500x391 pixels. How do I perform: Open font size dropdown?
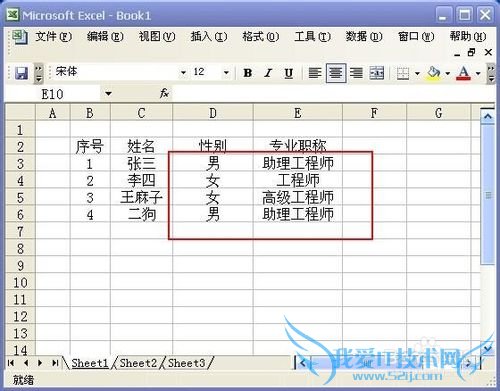(226, 72)
